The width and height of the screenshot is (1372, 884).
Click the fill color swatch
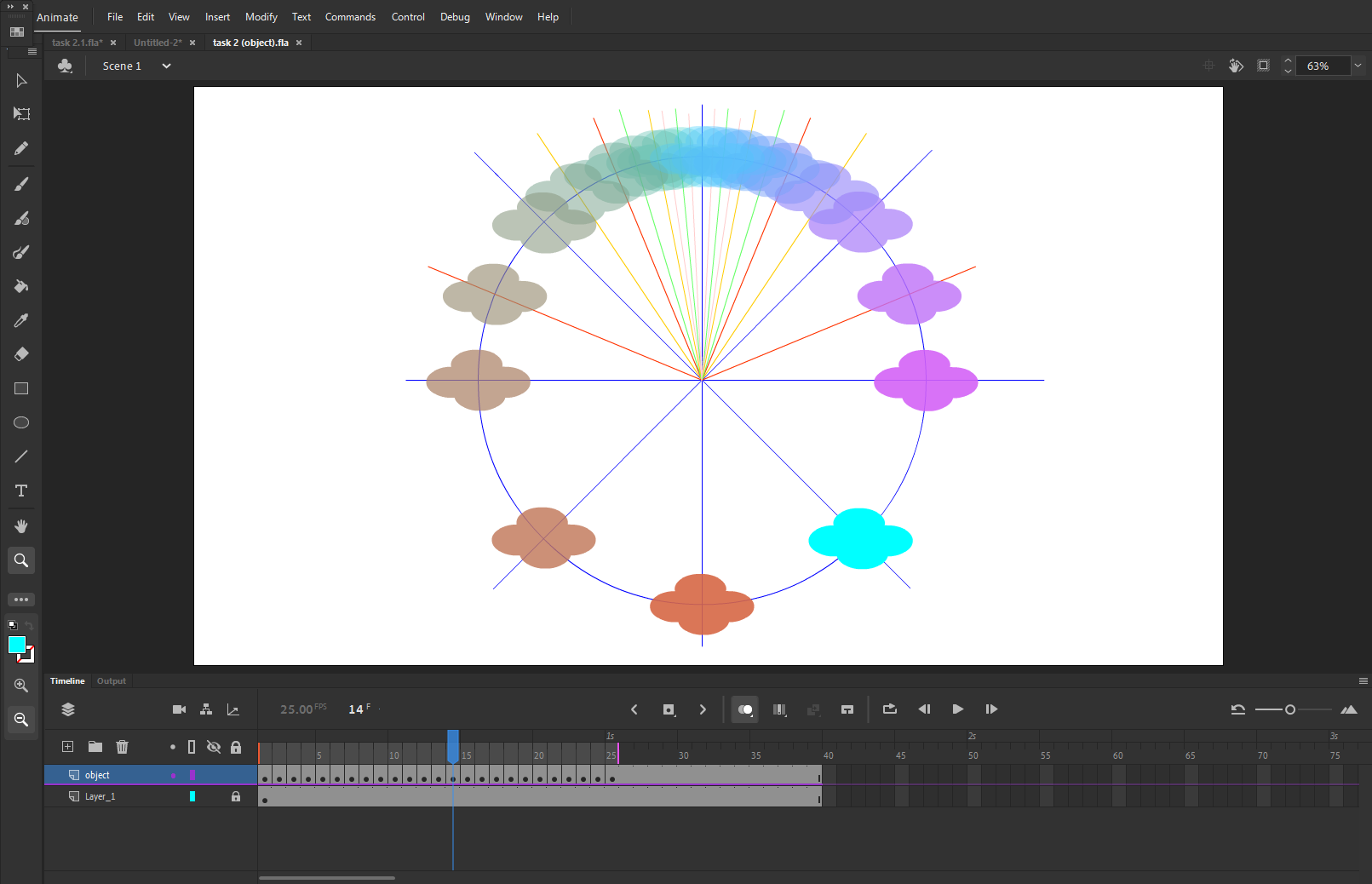[x=17, y=645]
